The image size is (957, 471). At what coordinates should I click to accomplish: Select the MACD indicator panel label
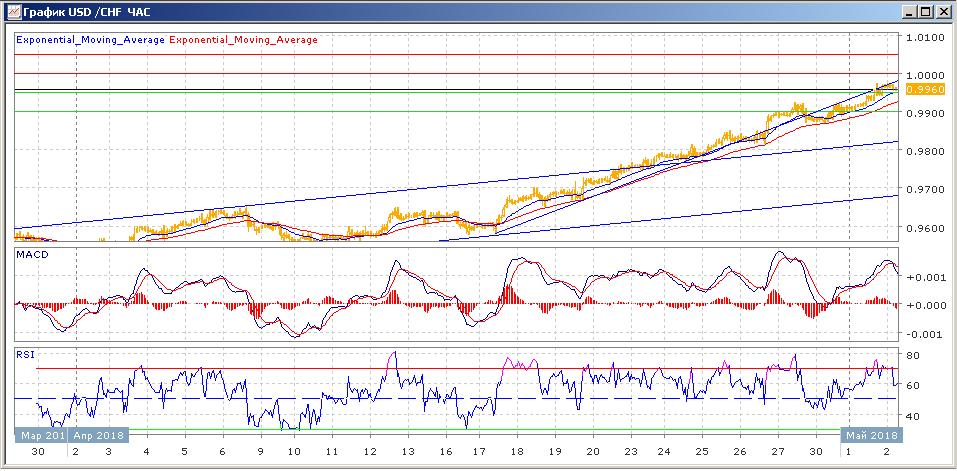[32, 254]
